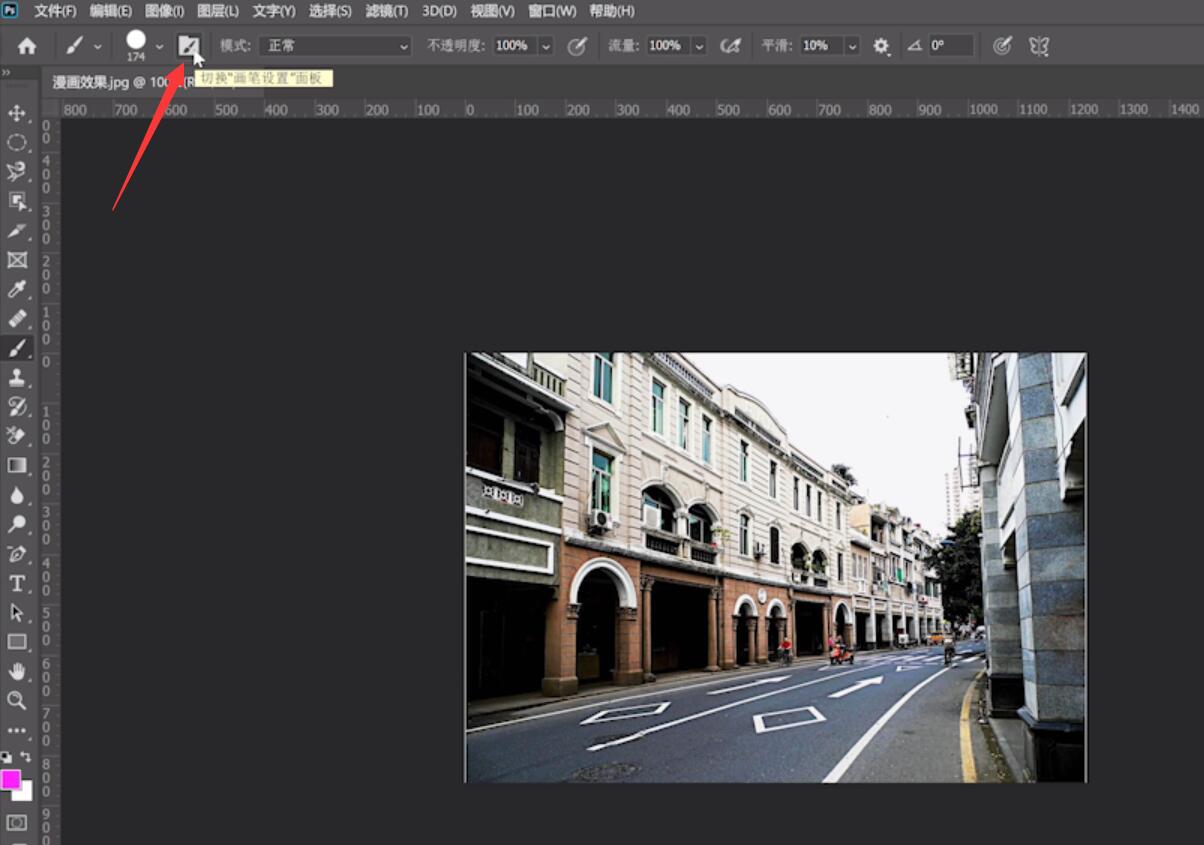Select the Healing Brush tool

17,319
